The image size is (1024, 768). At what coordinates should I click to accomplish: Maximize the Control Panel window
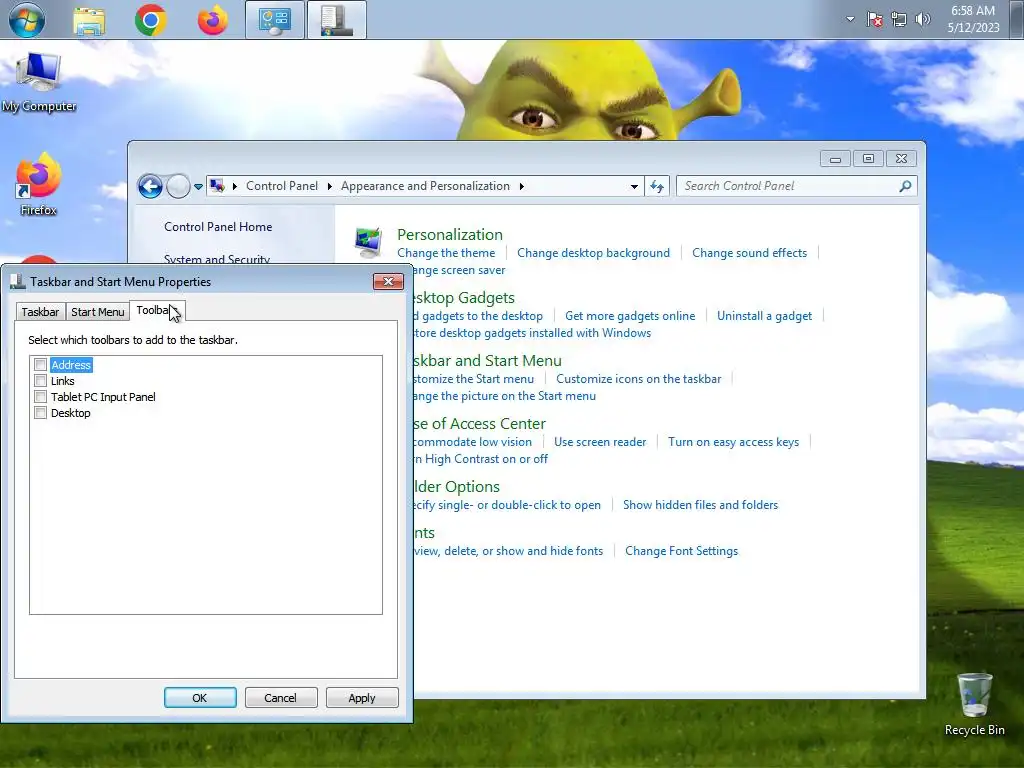coord(868,159)
